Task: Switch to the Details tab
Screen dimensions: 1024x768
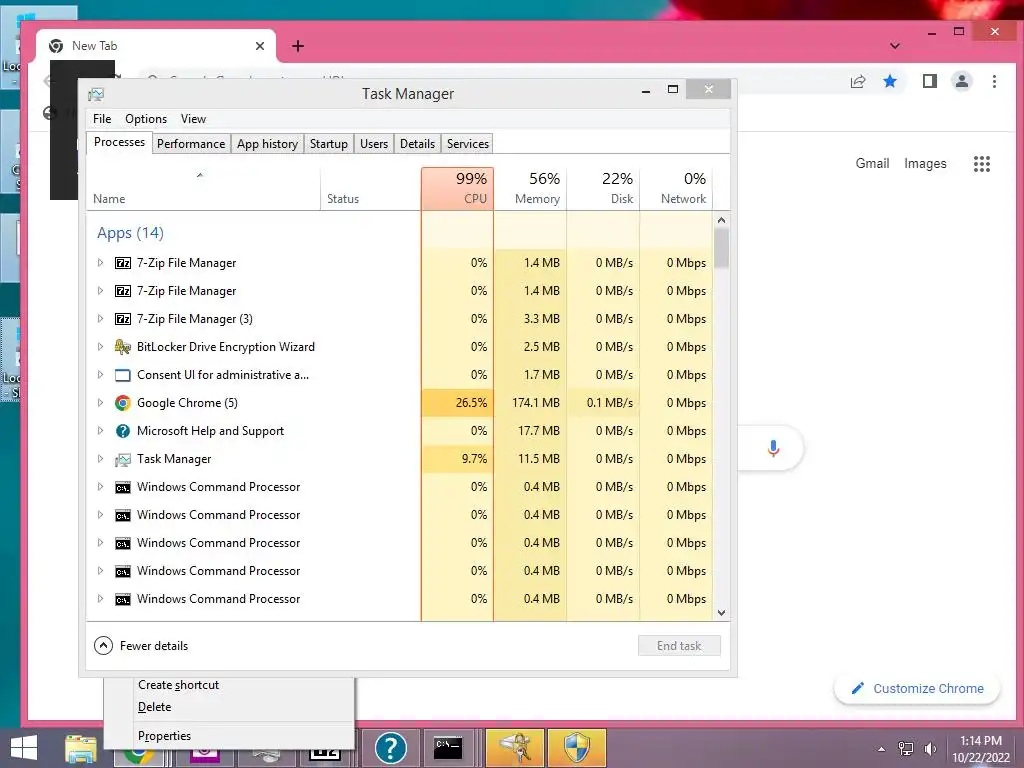Action: [417, 144]
